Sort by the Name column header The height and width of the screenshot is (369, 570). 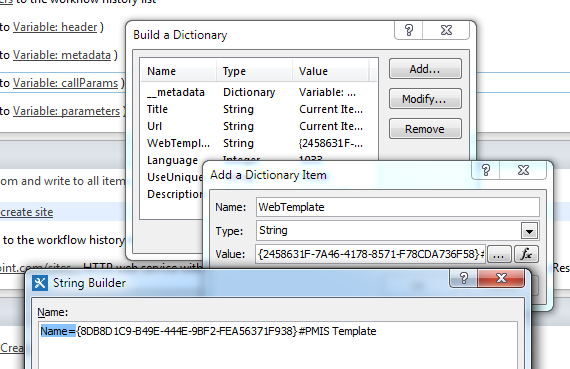[178, 71]
